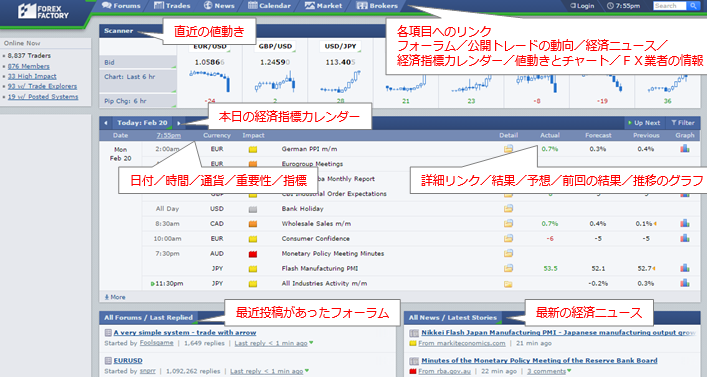707x377 pixels.
Task: Open the GBP/USD scanner chart
Action: (275, 83)
